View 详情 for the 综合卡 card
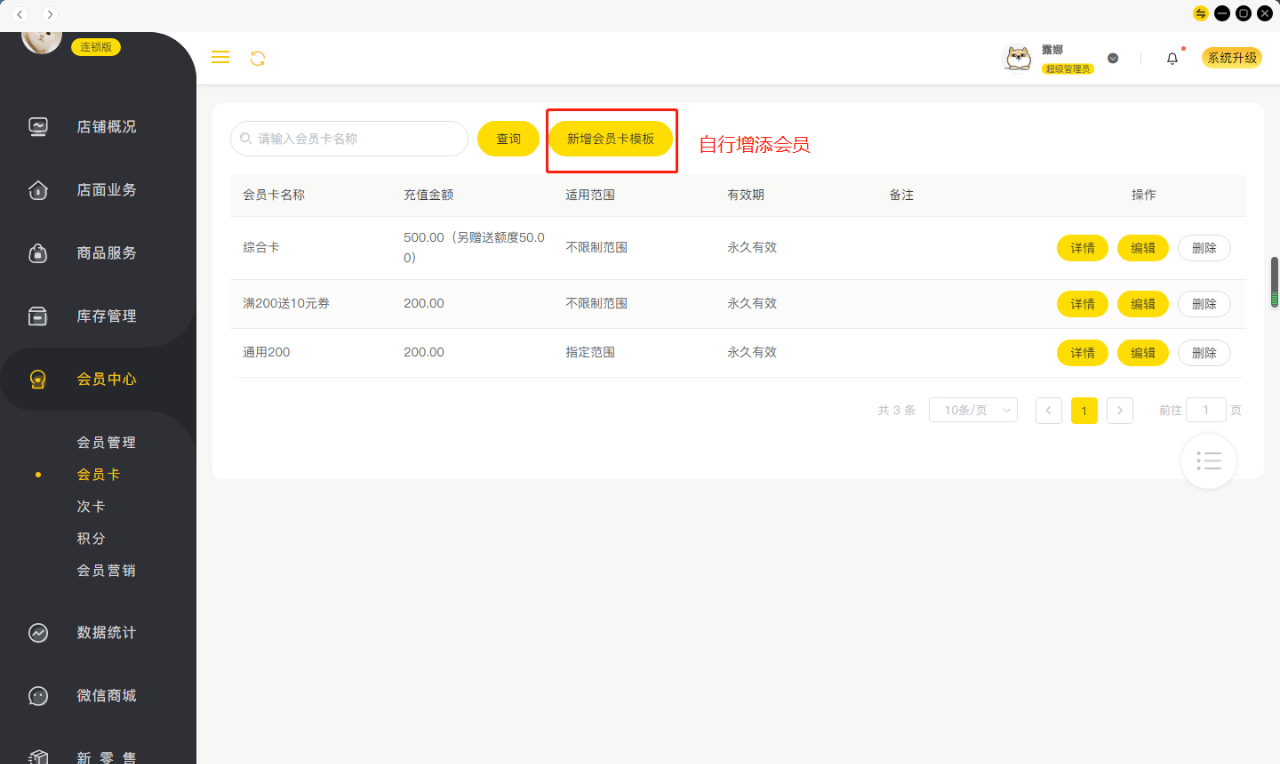The image size is (1280, 764). 1082,247
